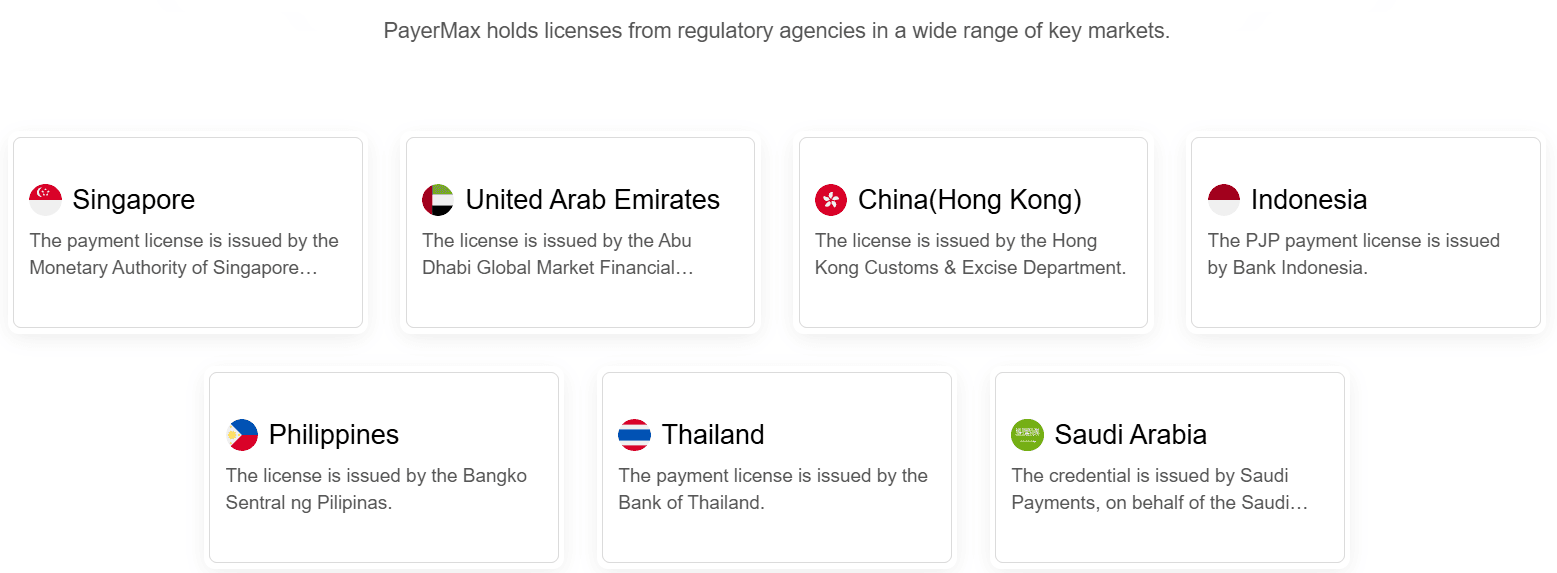Select the Singapore heading
Image resolution: width=1557 pixels, height=573 pixels.
pos(134,200)
